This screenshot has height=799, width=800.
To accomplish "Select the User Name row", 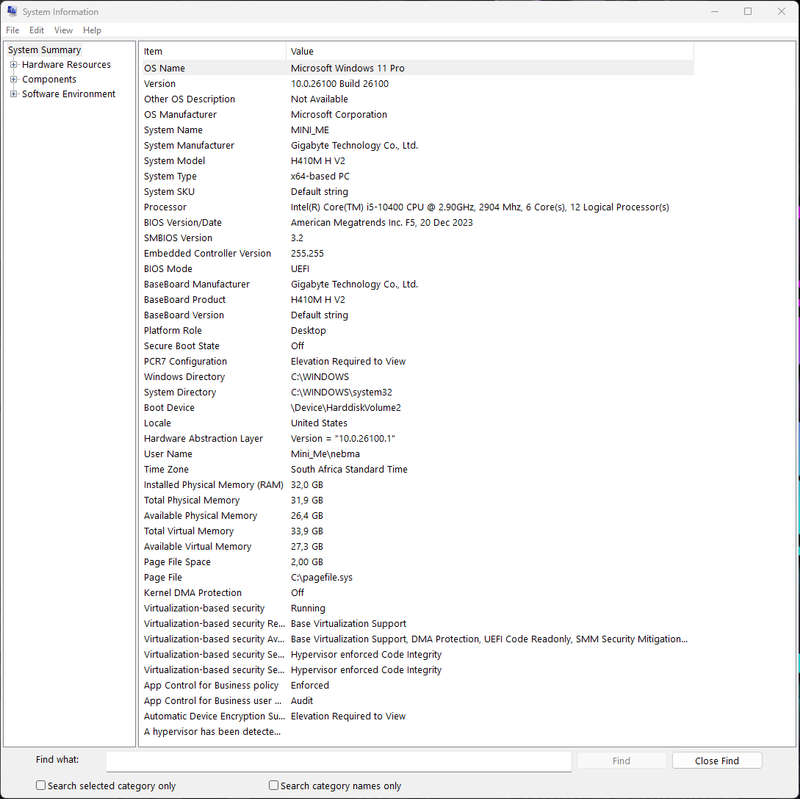I will [417, 454].
